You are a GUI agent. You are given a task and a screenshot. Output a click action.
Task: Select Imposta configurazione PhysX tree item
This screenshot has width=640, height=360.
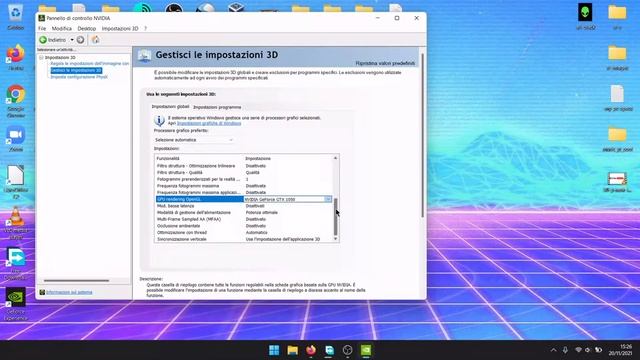79,77
